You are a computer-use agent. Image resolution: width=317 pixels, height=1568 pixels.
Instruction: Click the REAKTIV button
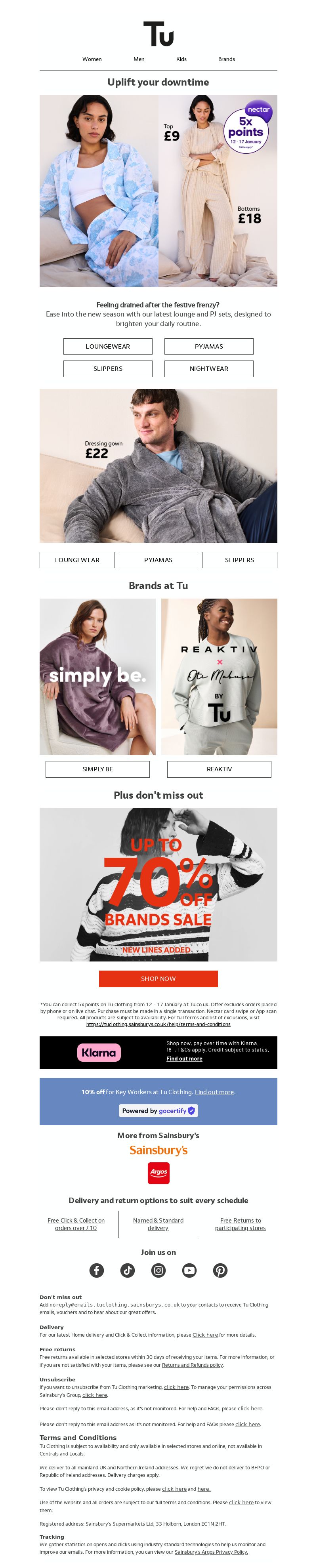219,769
